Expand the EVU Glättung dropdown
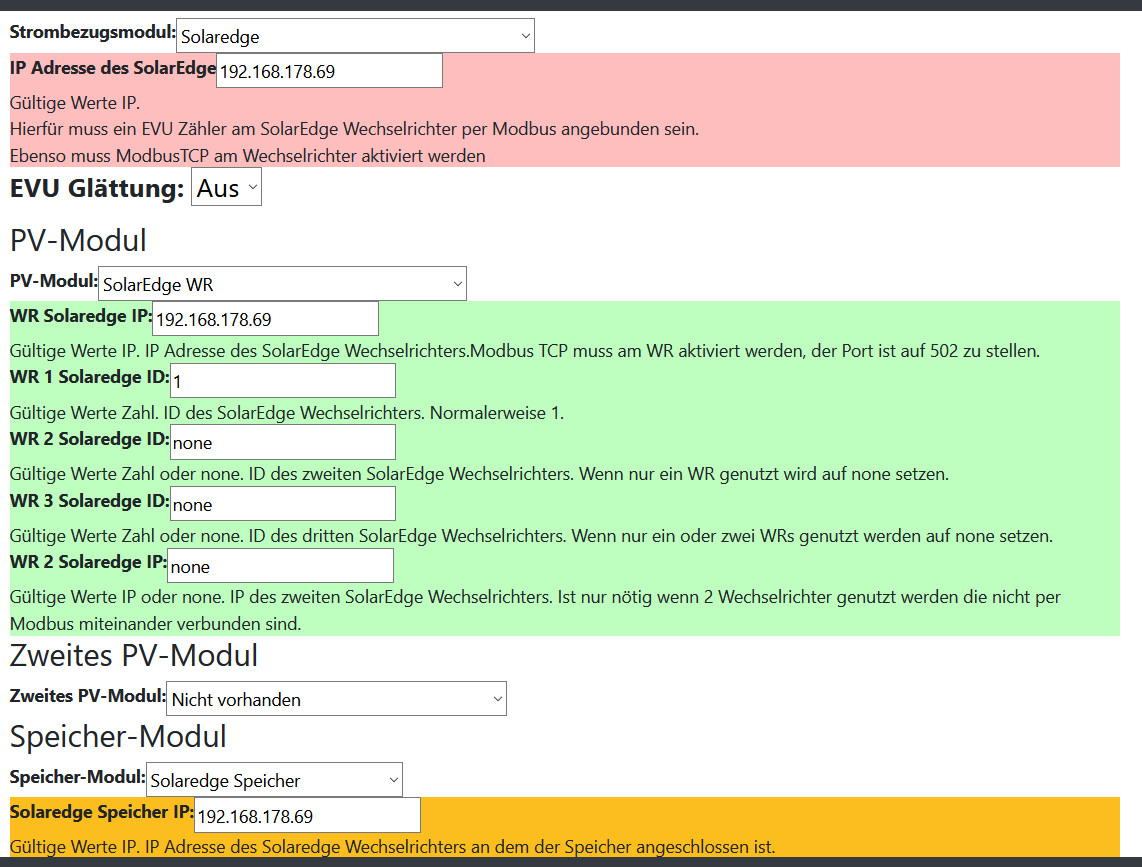This screenshot has width=1142, height=867. [226, 188]
